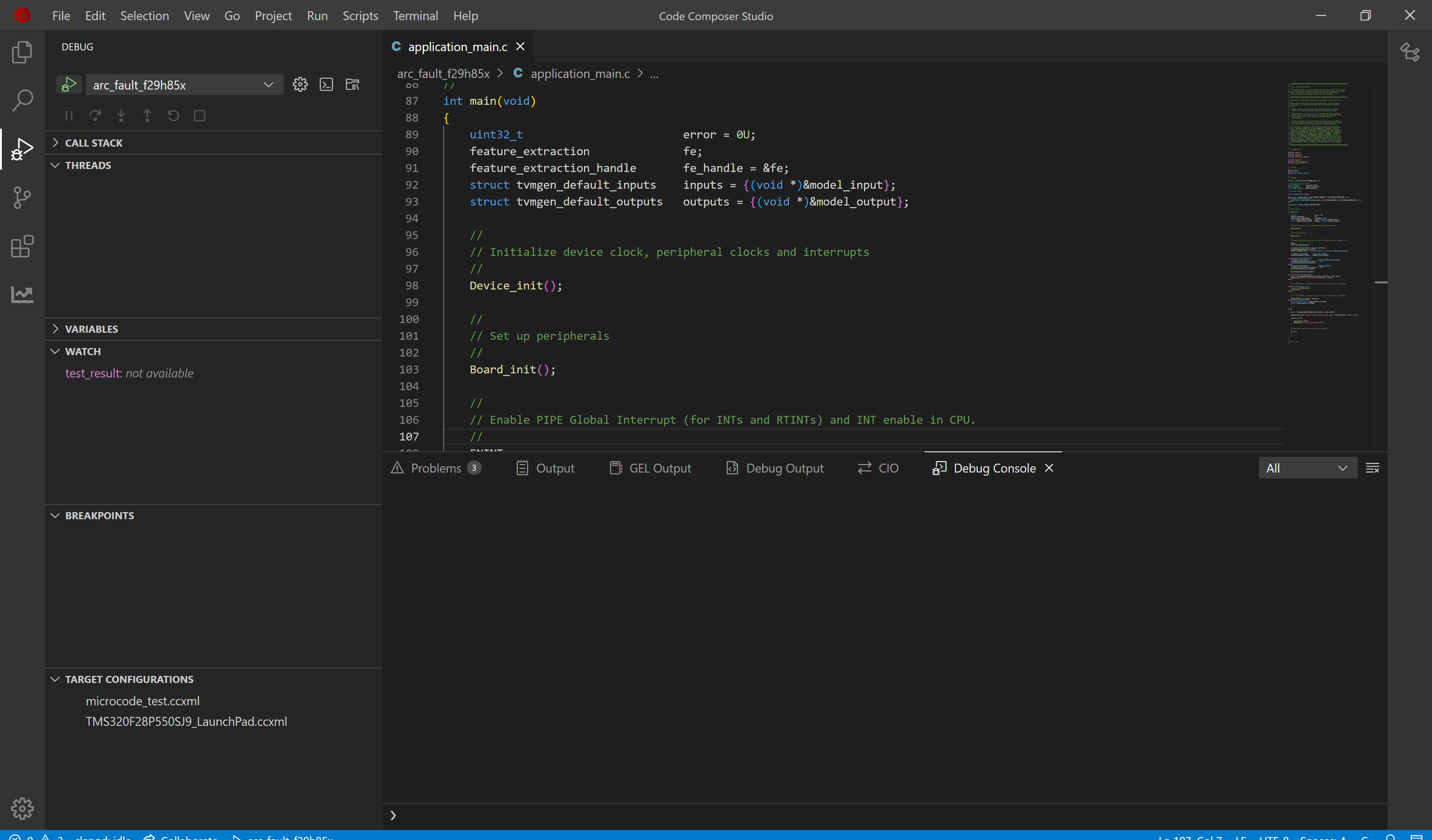Viewport: 1432px width, 840px height.
Task: Expand the VARIABLES section
Action: [x=213, y=329]
